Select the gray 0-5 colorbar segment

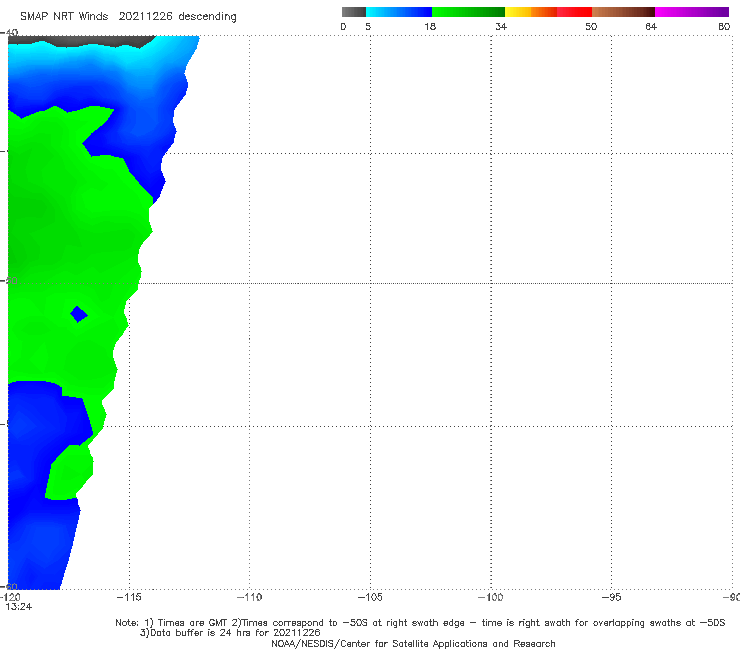coord(354,12)
